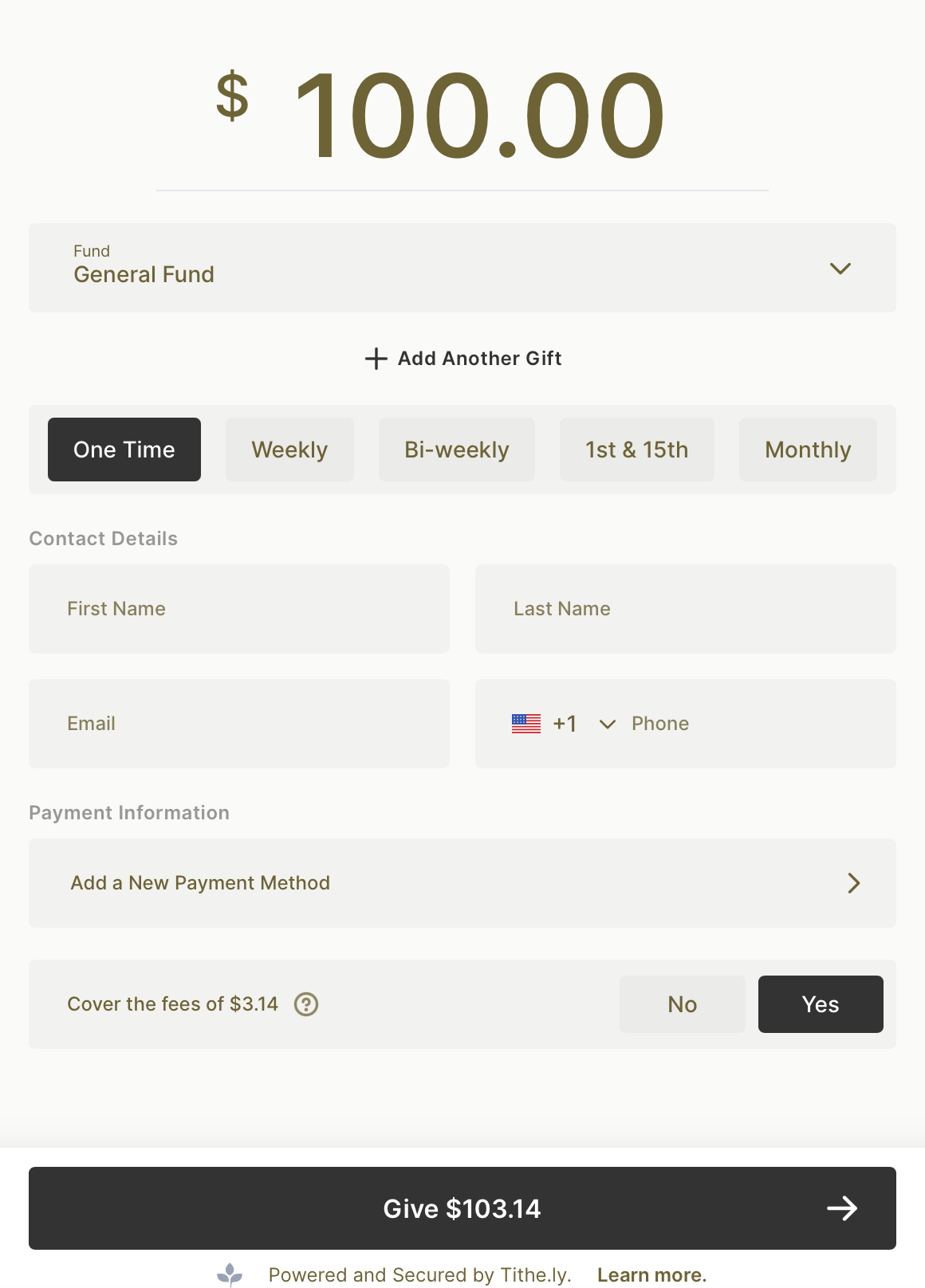Screen dimensions: 925x1288
Task: Click the arrow icon on Give button
Action: (842, 1208)
